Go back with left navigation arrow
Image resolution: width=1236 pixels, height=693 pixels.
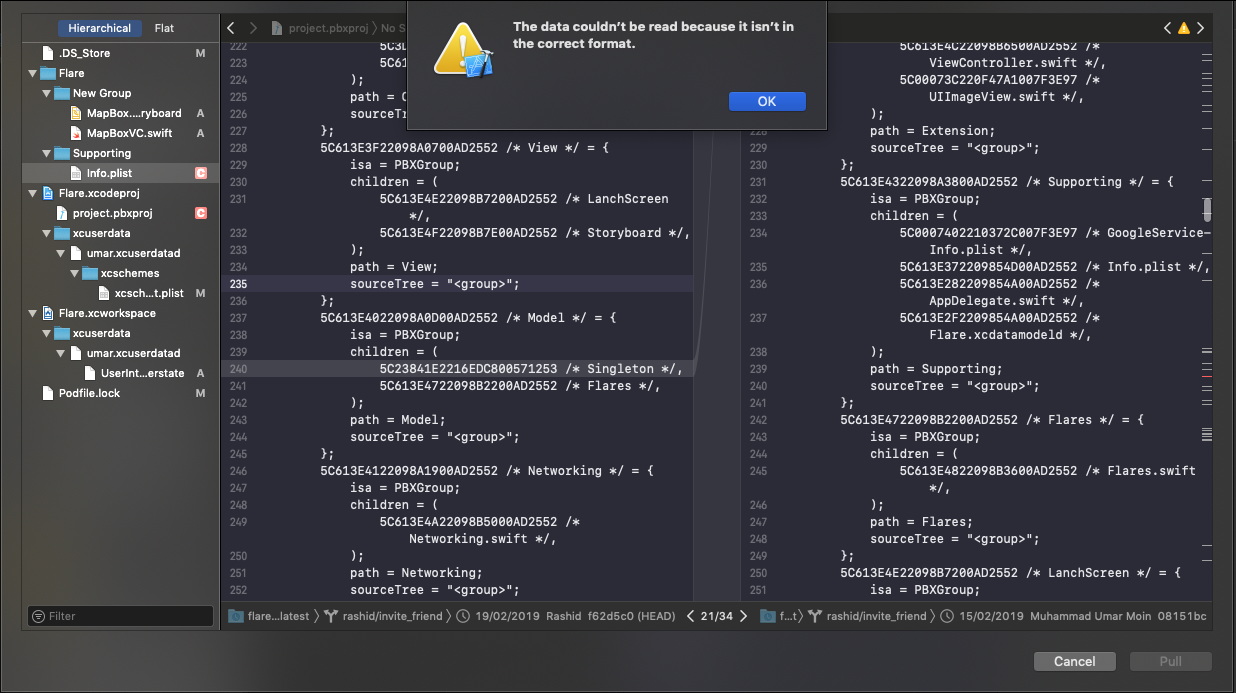pyautogui.click(x=231, y=28)
